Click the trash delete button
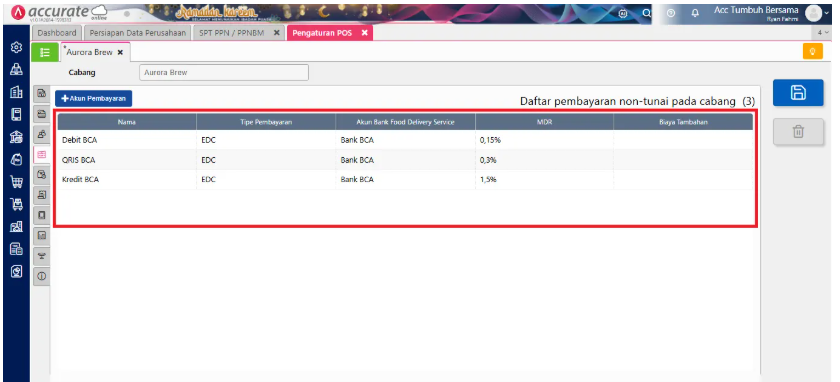840x382 pixels. [798, 131]
